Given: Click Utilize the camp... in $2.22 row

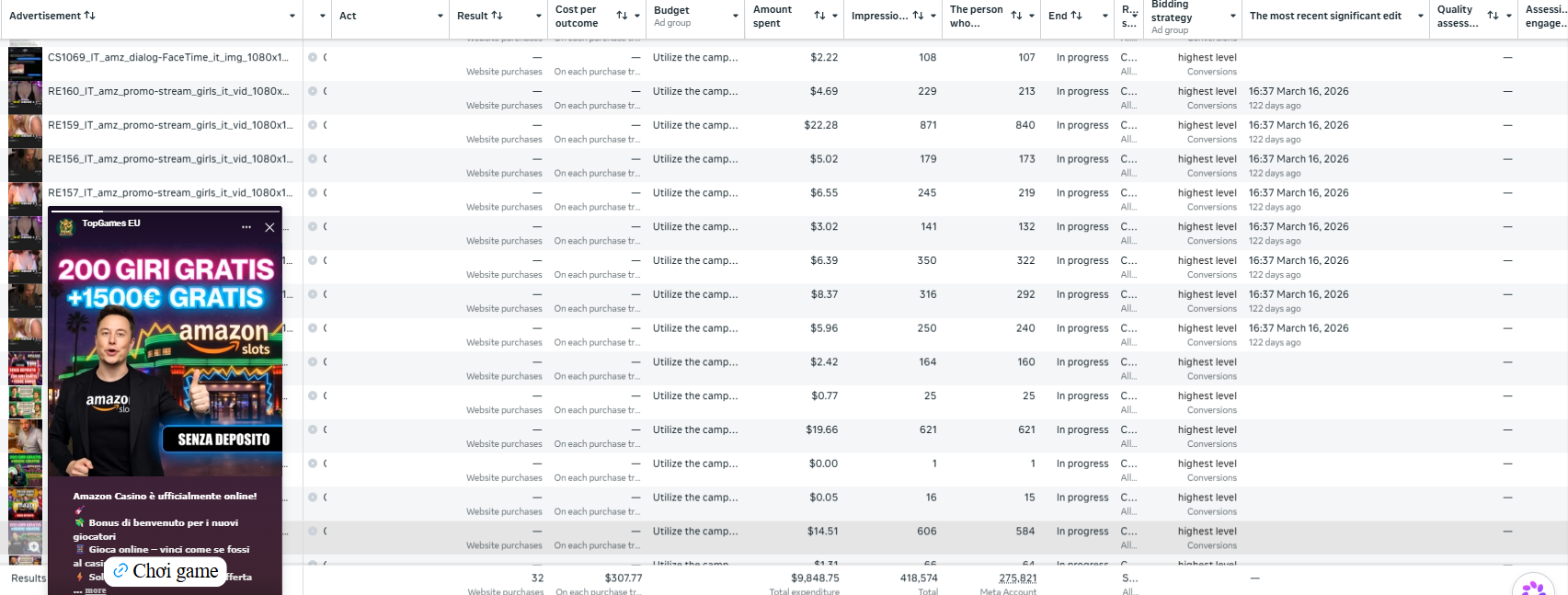Looking at the screenshot, I should (x=695, y=57).
